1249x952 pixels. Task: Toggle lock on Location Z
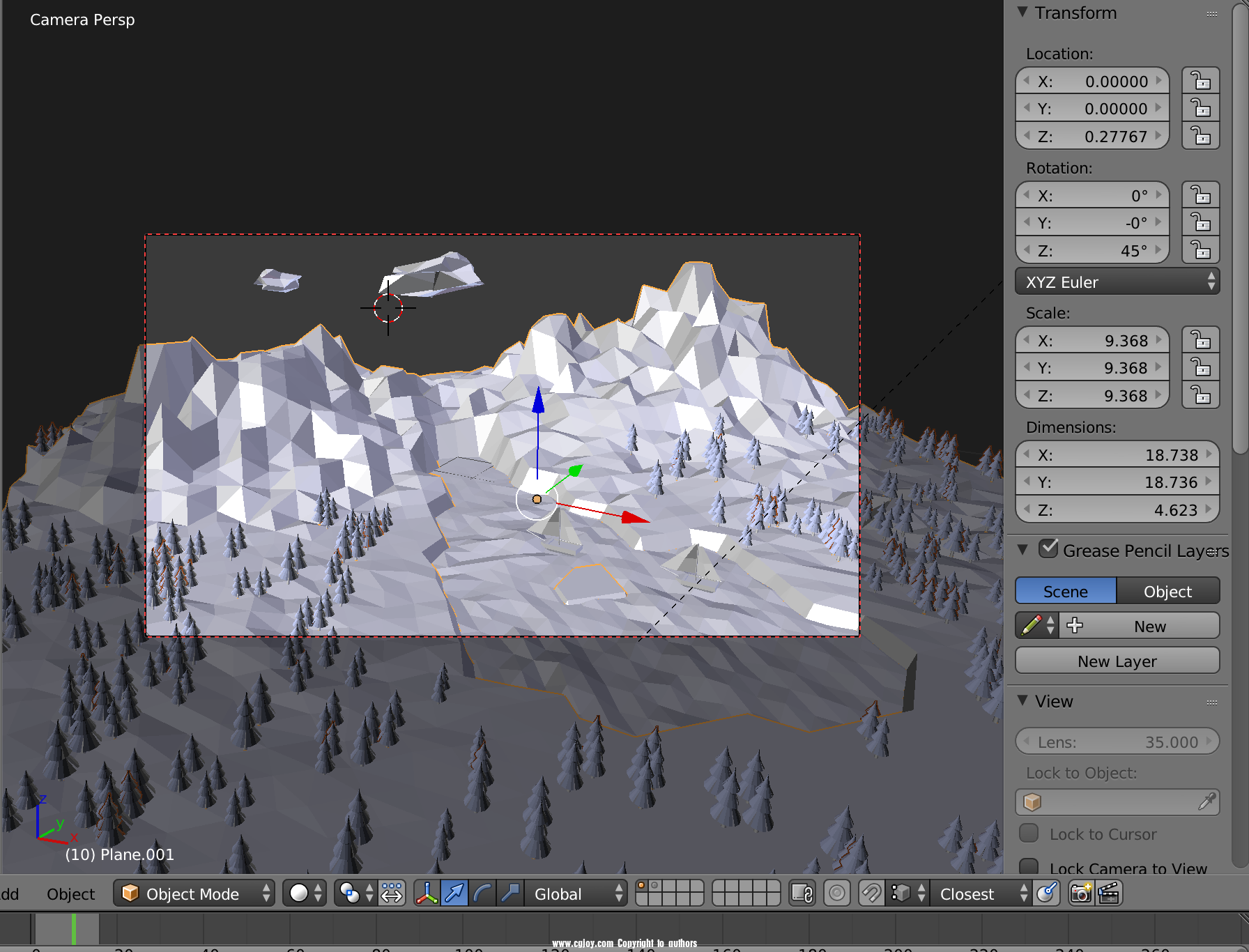(x=1200, y=136)
